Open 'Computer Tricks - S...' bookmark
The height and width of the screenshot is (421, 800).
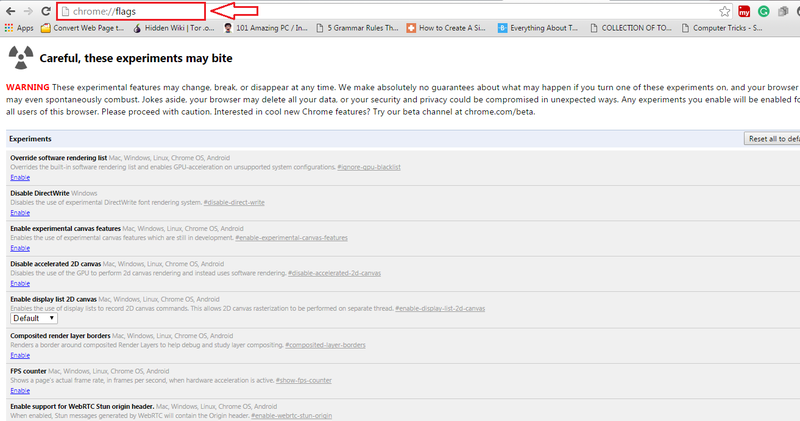pos(722,28)
